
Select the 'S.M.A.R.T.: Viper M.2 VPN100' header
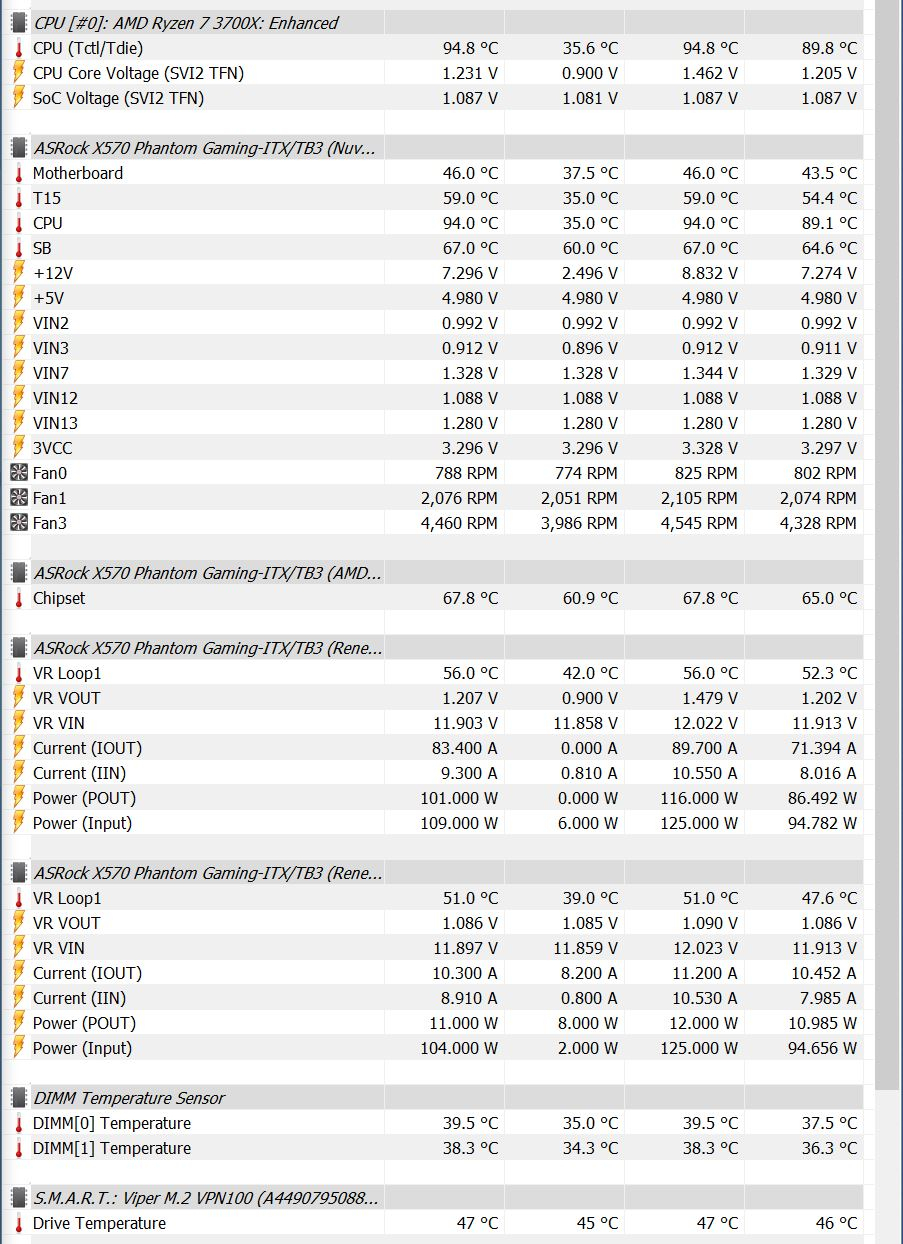[x=207, y=1197]
